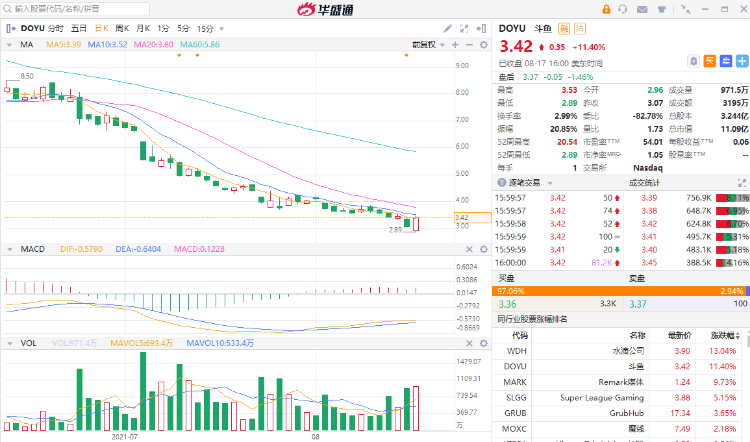This screenshot has height=442, width=750.
Task: Click the latest red candlestick
Action: point(416,224)
